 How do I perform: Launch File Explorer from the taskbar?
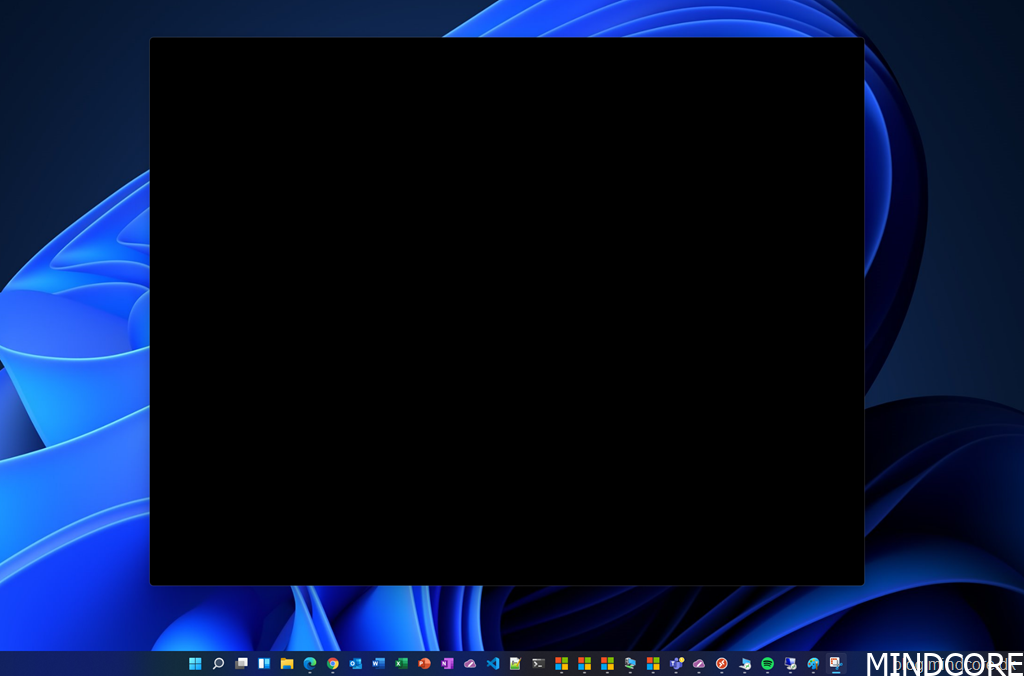click(x=287, y=663)
